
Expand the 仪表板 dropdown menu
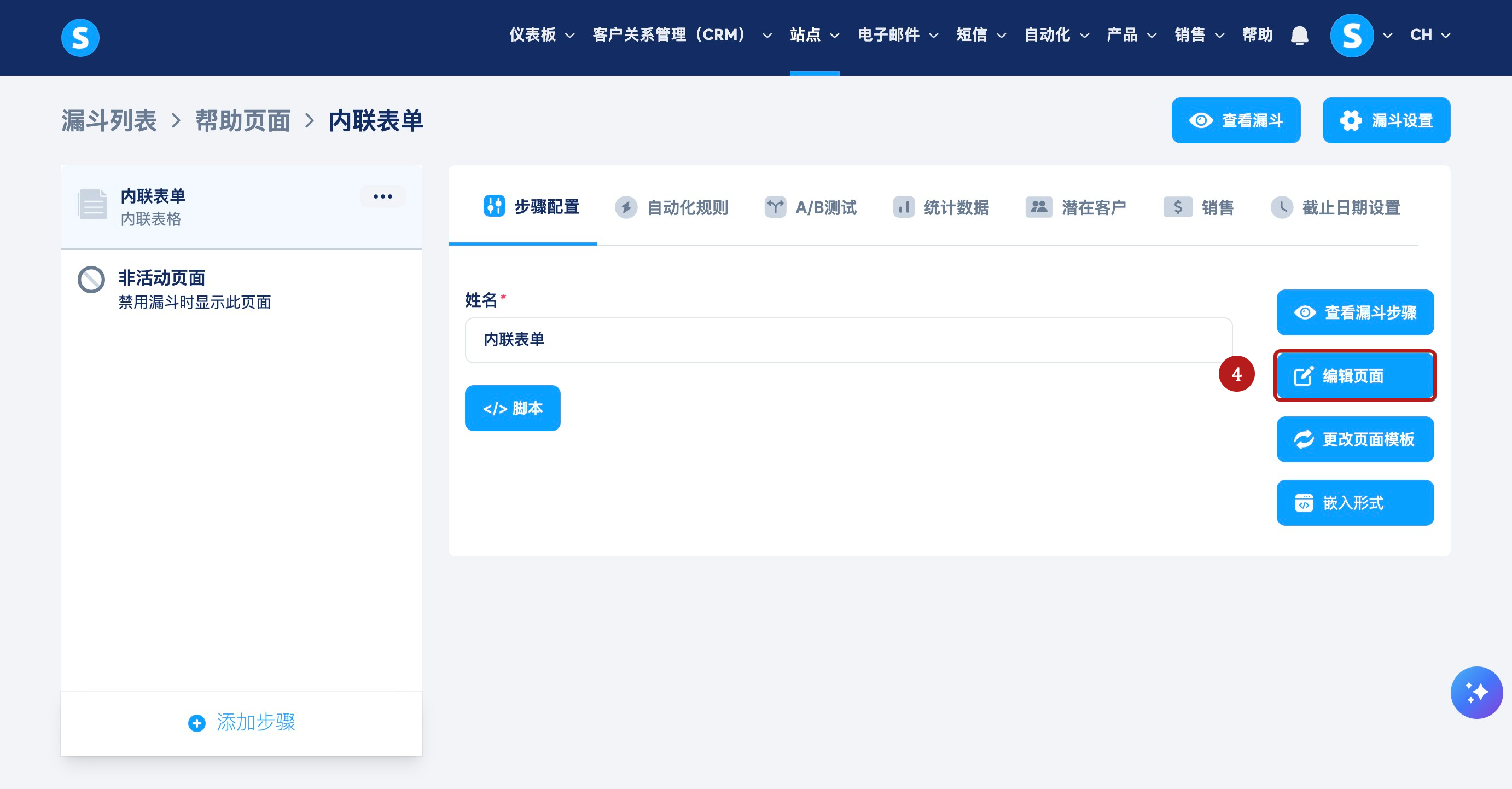(x=541, y=35)
